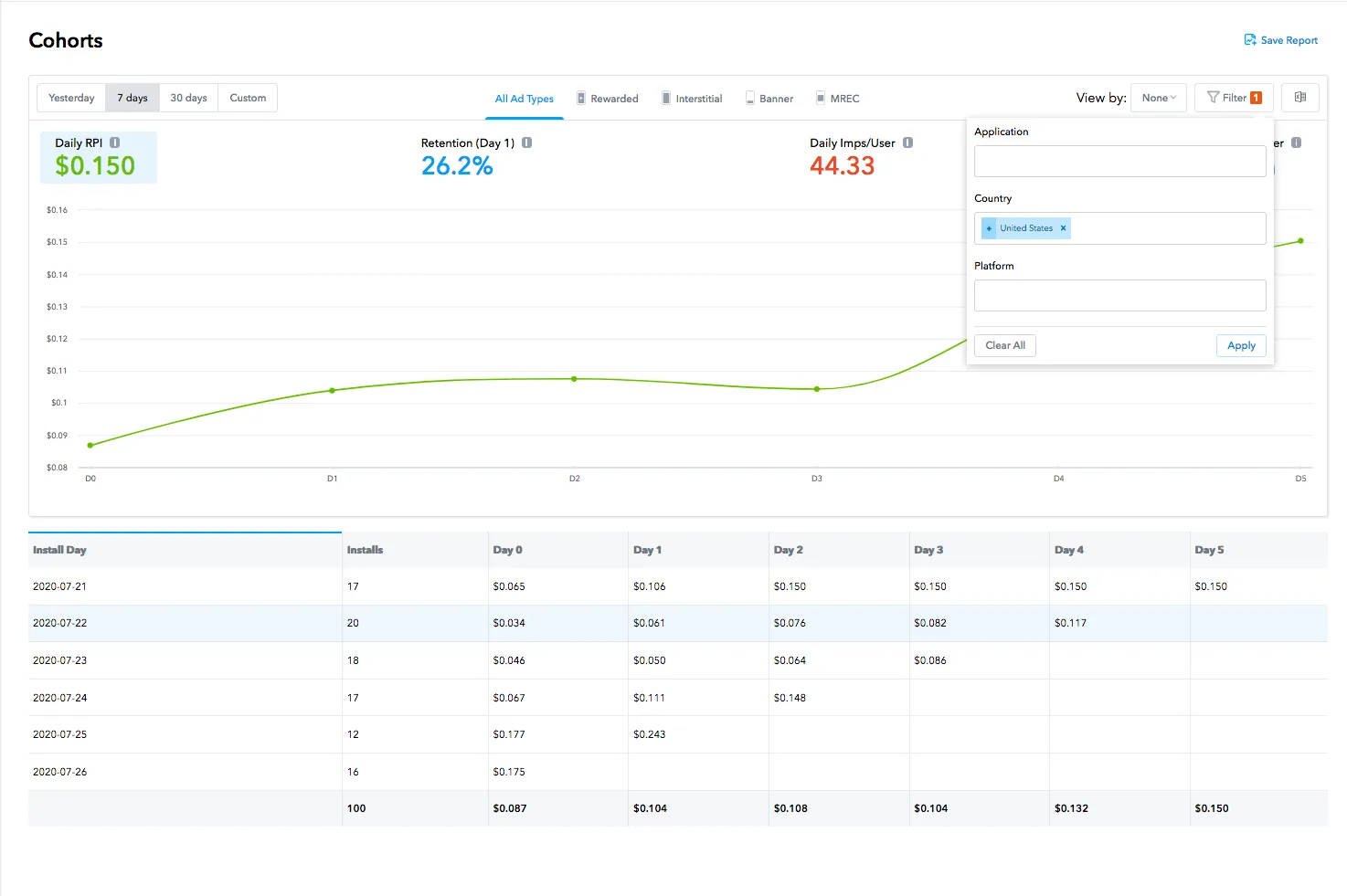Open the Save Report link
This screenshot has height=896, width=1347.
coord(1281,40)
